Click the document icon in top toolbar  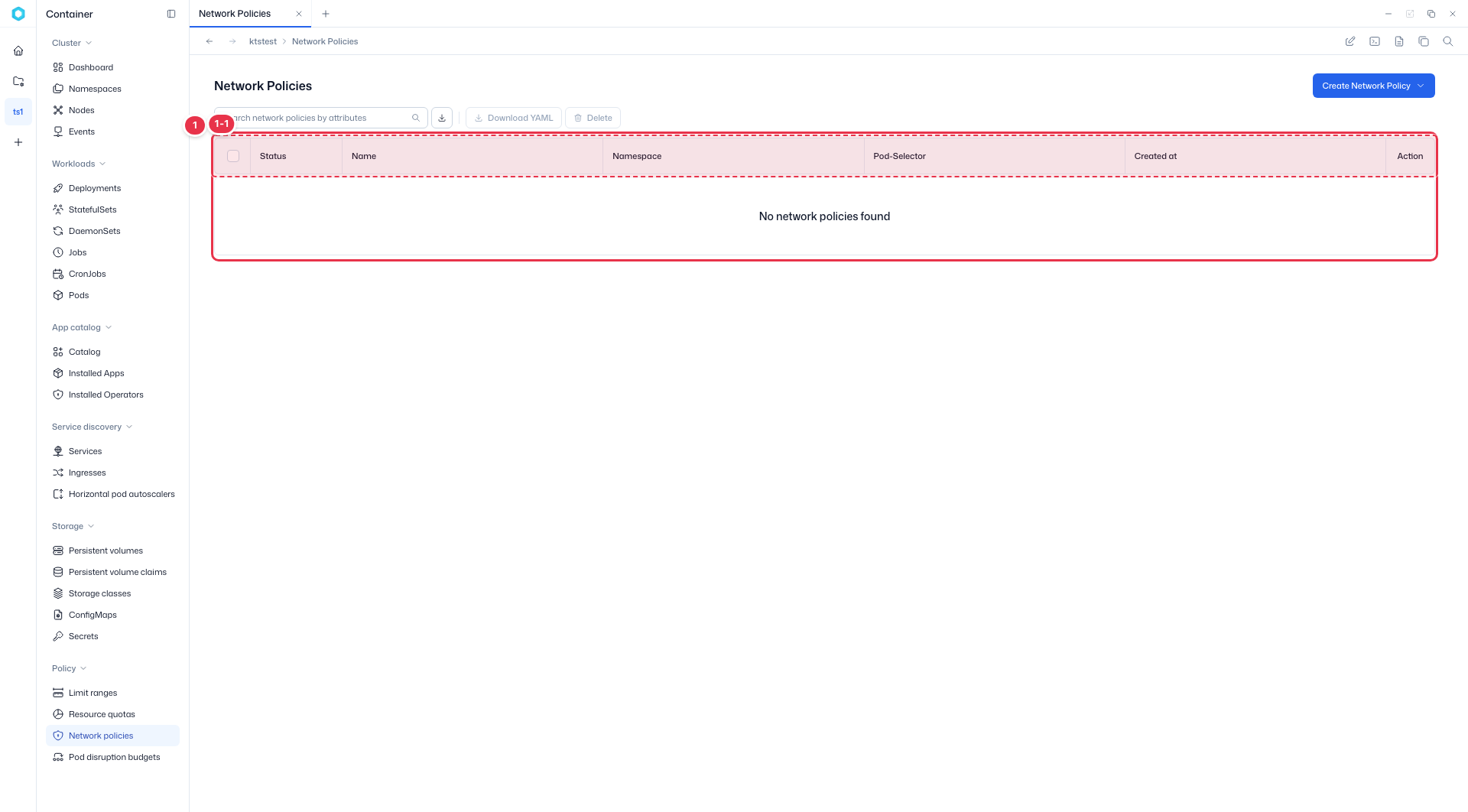point(1399,41)
